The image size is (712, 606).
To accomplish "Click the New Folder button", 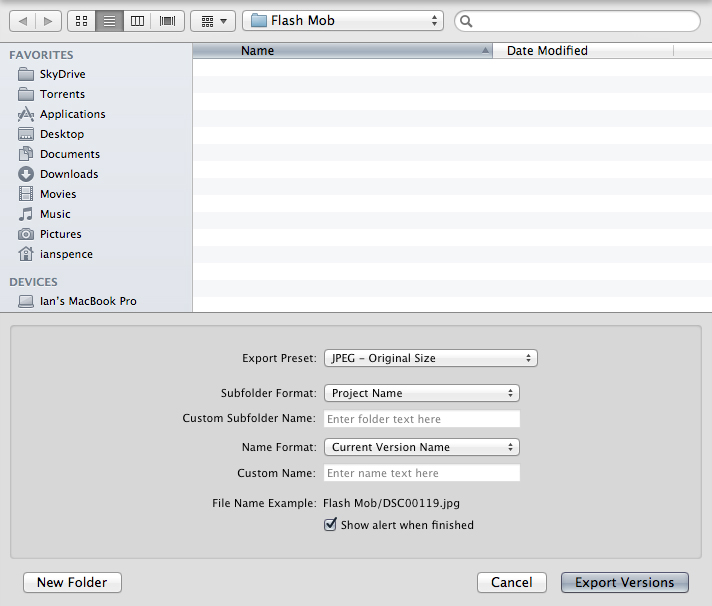I will 72,582.
